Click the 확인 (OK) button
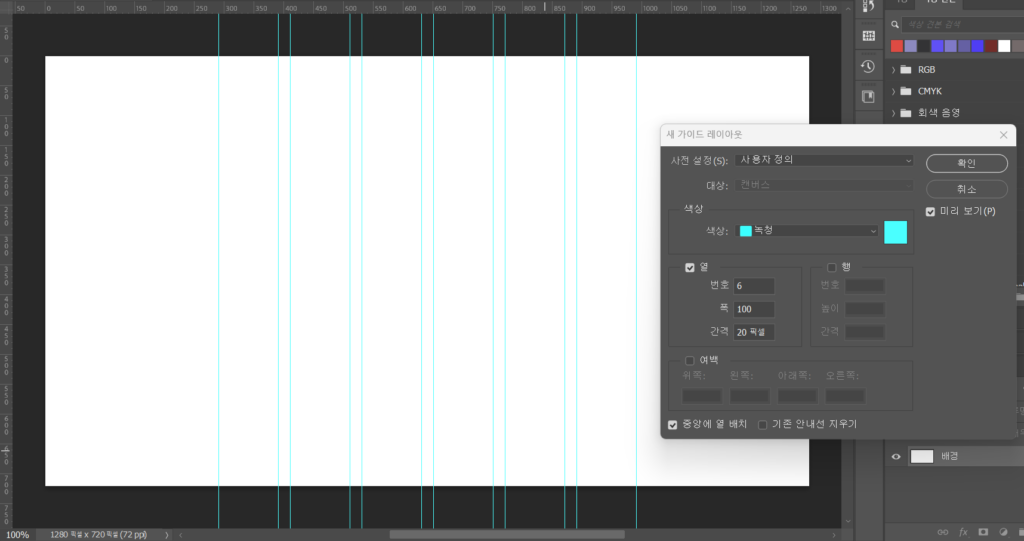The width and height of the screenshot is (1024, 541). pyautogui.click(x=966, y=163)
